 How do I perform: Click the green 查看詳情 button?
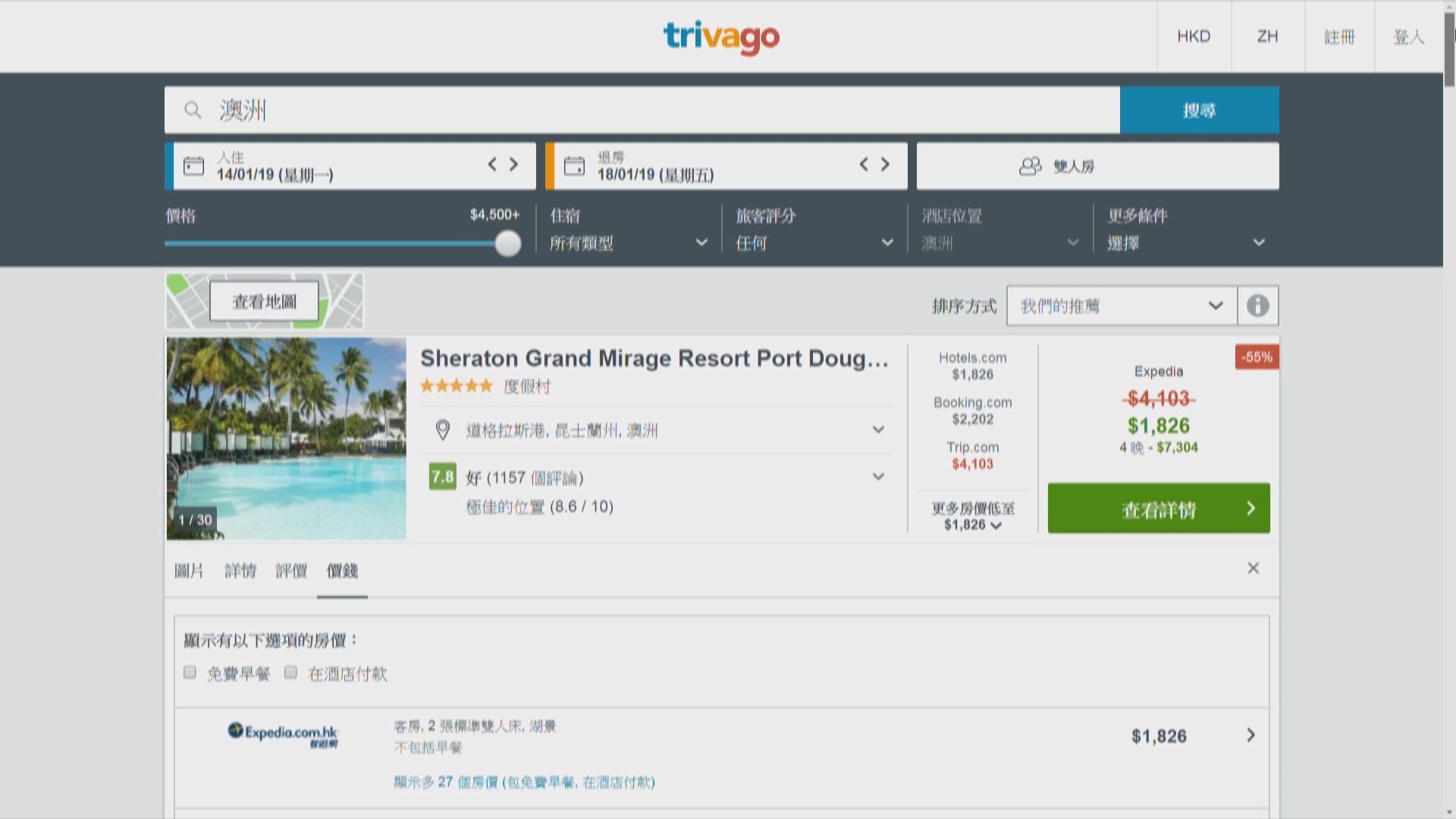tap(1157, 508)
